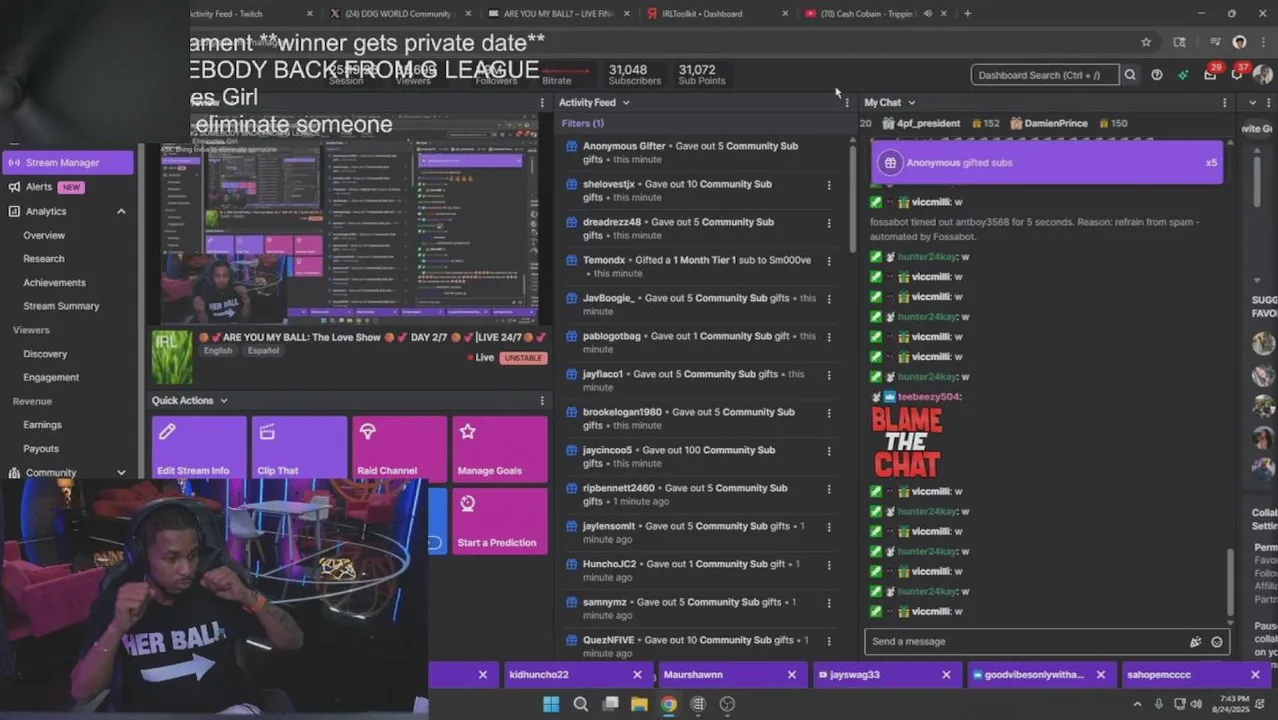Dismiss the kidhuncho22 notification chip
This screenshot has height=720, width=1278.
tap(637, 675)
